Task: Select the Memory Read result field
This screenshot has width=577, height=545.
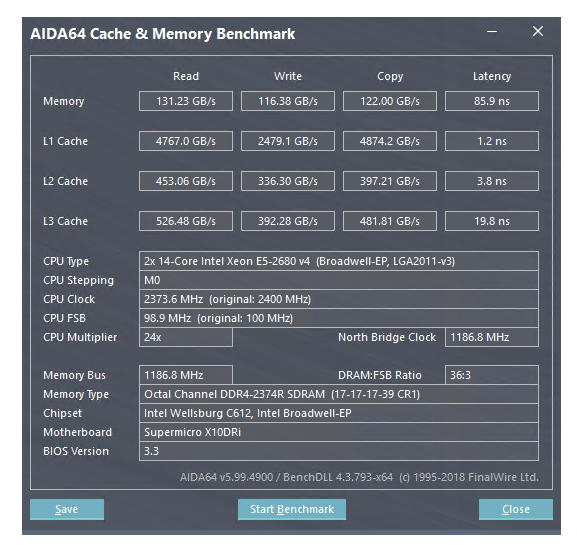Action: [x=186, y=101]
